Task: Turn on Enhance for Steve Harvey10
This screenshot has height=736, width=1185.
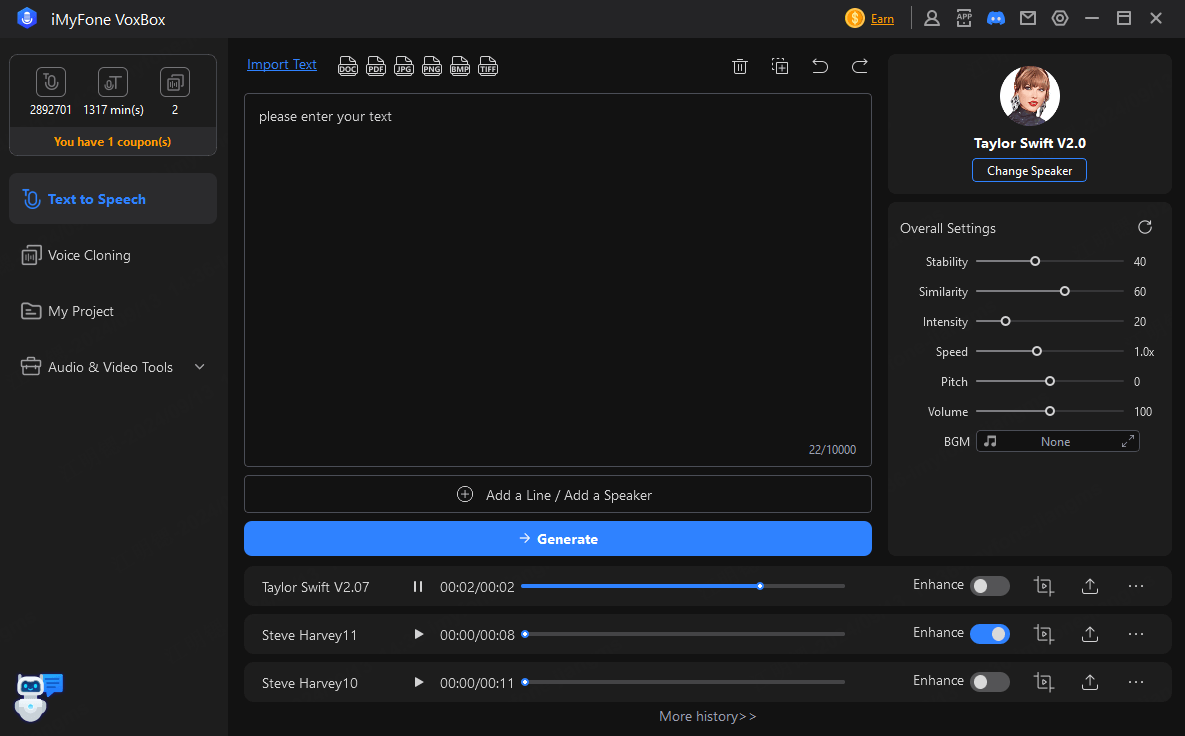Action: click(989, 682)
